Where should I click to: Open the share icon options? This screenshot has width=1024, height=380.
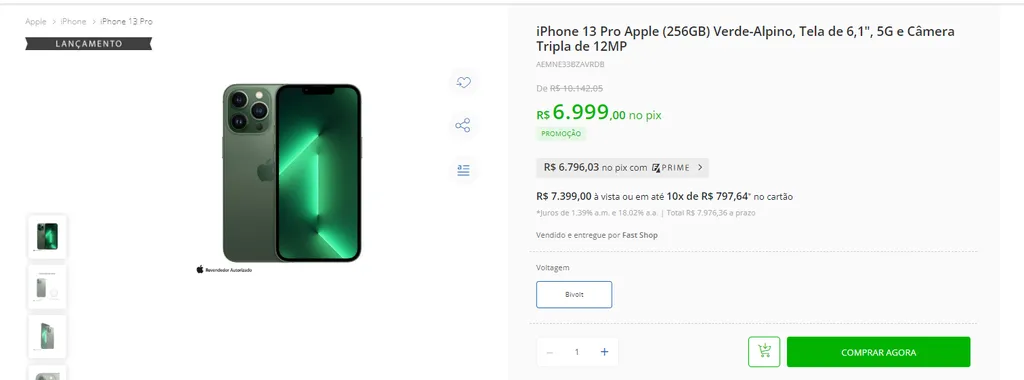click(463, 125)
